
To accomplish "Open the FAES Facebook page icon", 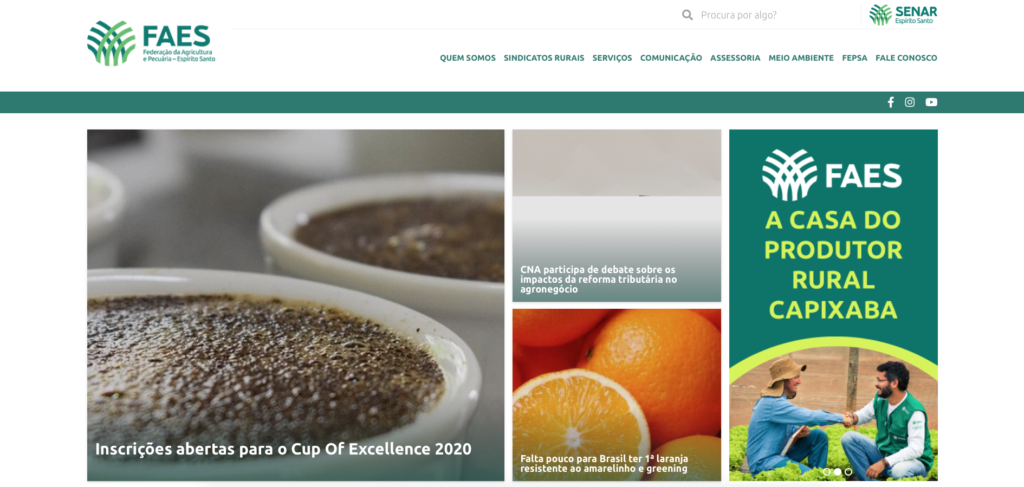I will pos(890,102).
